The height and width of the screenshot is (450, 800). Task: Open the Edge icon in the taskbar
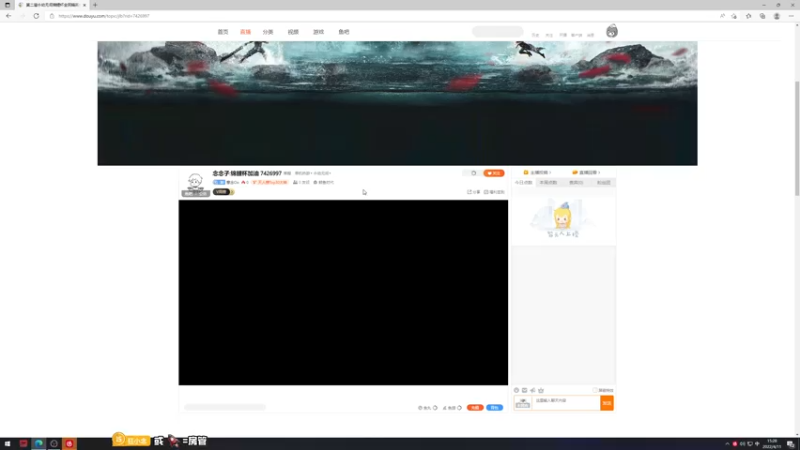pyautogui.click(x=39, y=444)
